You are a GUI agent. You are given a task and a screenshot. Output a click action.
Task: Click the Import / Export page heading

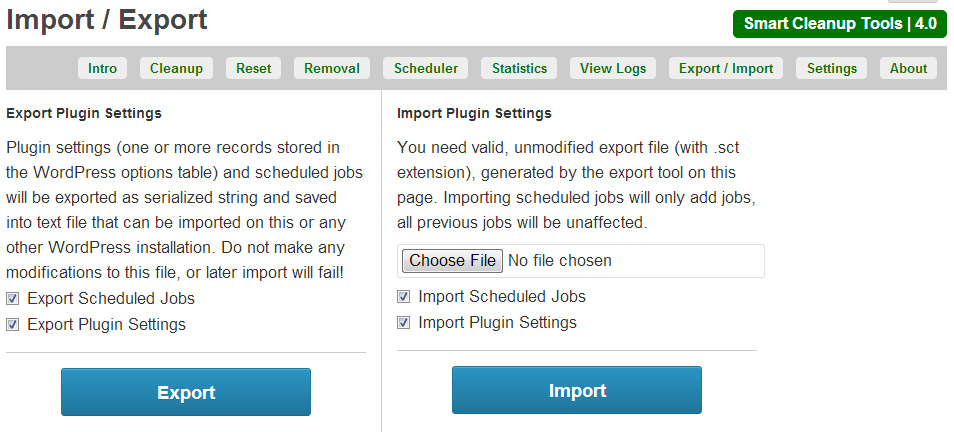point(107,19)
